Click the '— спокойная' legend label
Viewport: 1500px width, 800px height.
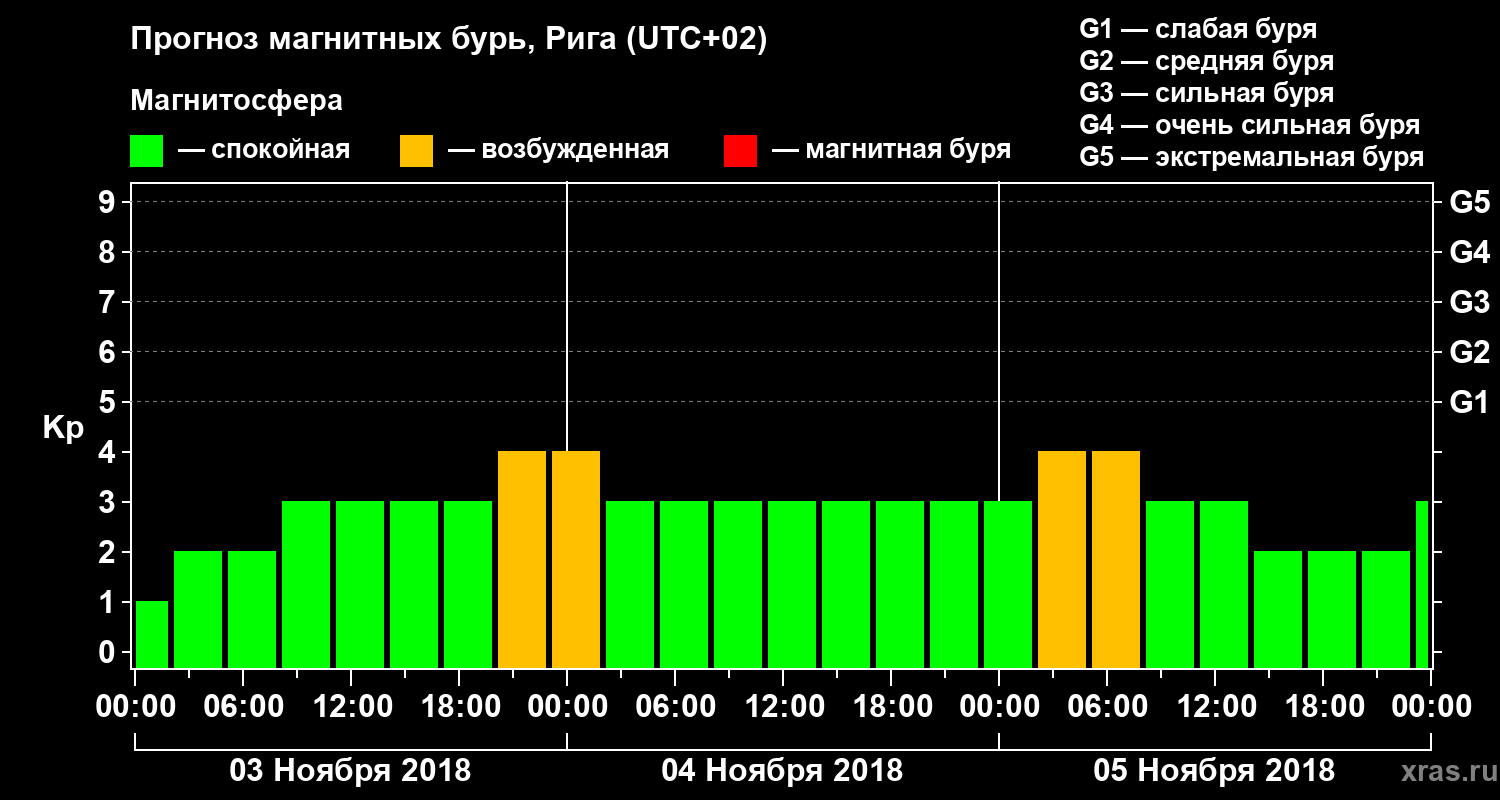[264, 150]
